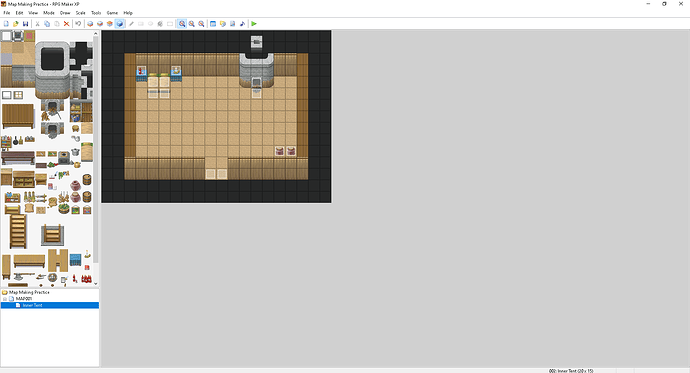Set map zoom to 1:4 scale
690x373 pixels.
pos(201,24)
